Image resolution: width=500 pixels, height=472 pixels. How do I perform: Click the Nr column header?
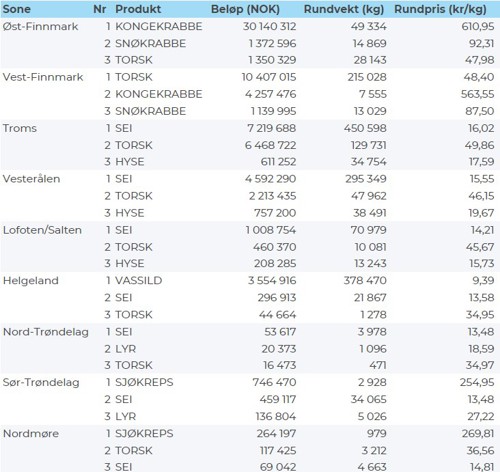click(100, 9)
